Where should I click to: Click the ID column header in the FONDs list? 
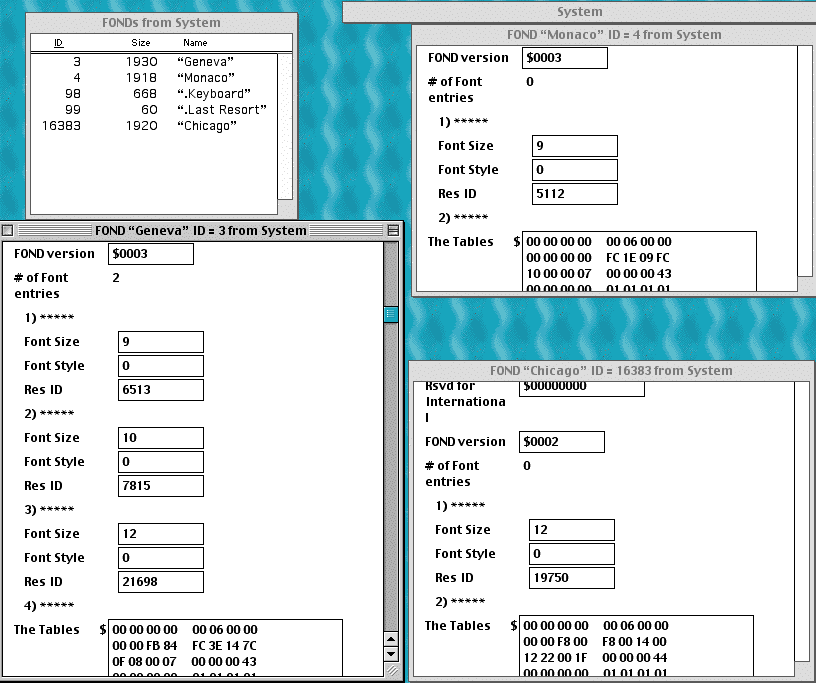(x=58, y=43)
